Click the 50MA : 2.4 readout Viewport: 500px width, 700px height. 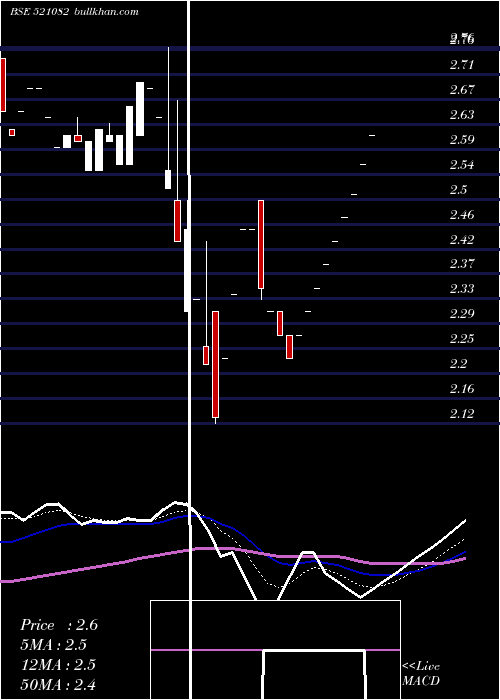point(58,684)
